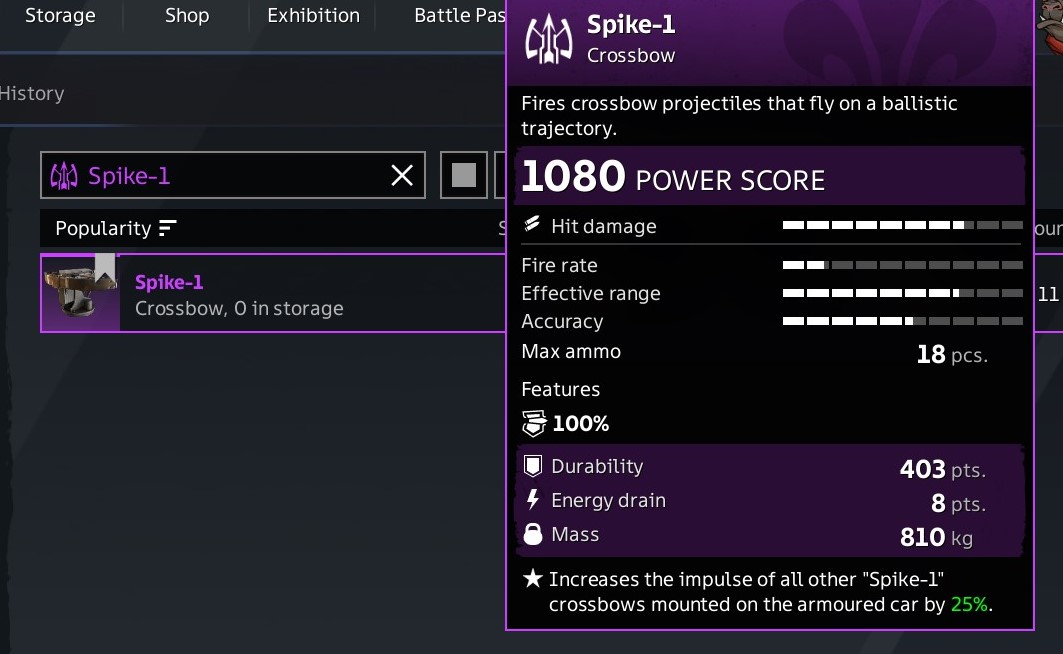Click the Hit damage bullet icon
Image resolution: width=1063 pixels, height=654 pixels.
532,225
